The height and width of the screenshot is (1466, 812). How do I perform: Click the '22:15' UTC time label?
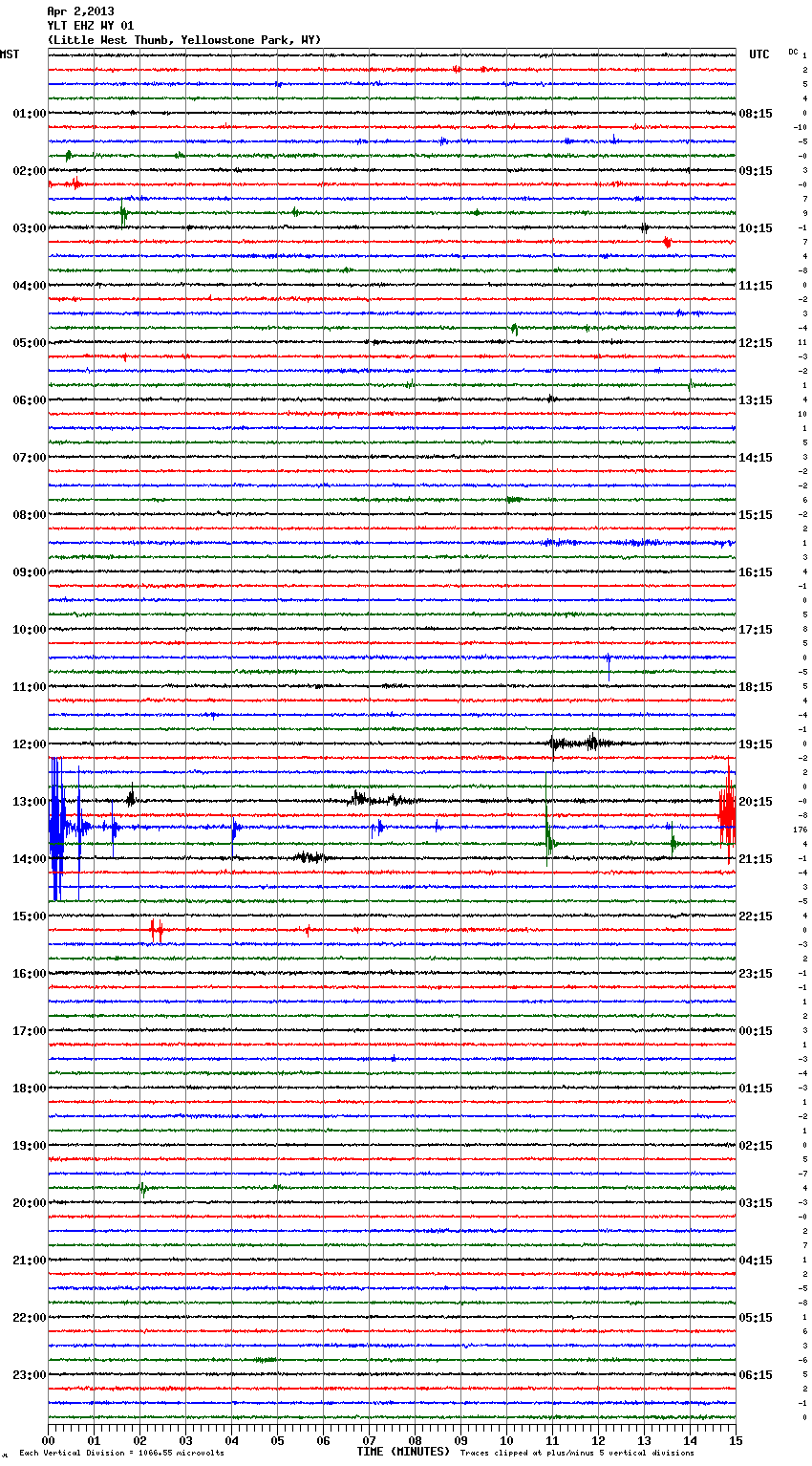(x=756, y=916)
